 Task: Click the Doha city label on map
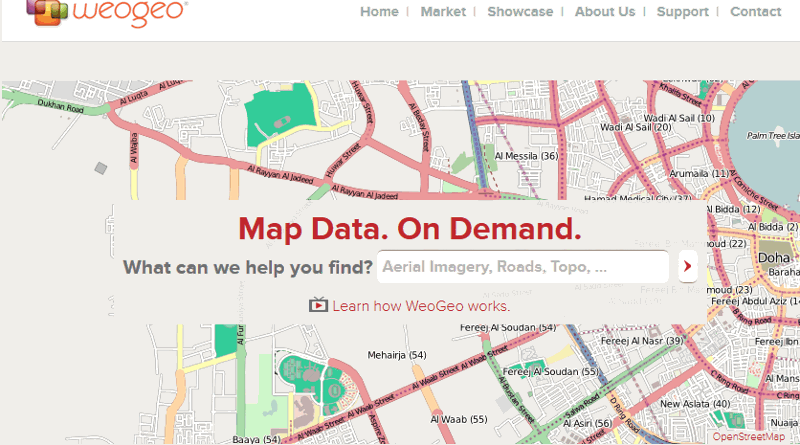(x=774, y=258)
